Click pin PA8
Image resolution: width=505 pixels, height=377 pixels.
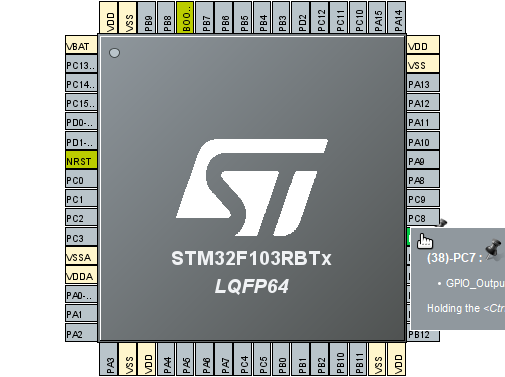423,179
